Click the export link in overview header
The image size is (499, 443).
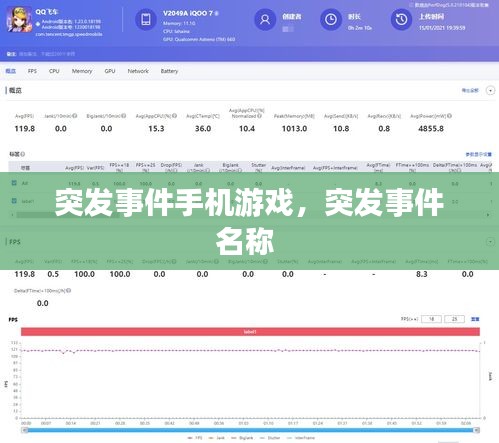[x=470, y=90]
